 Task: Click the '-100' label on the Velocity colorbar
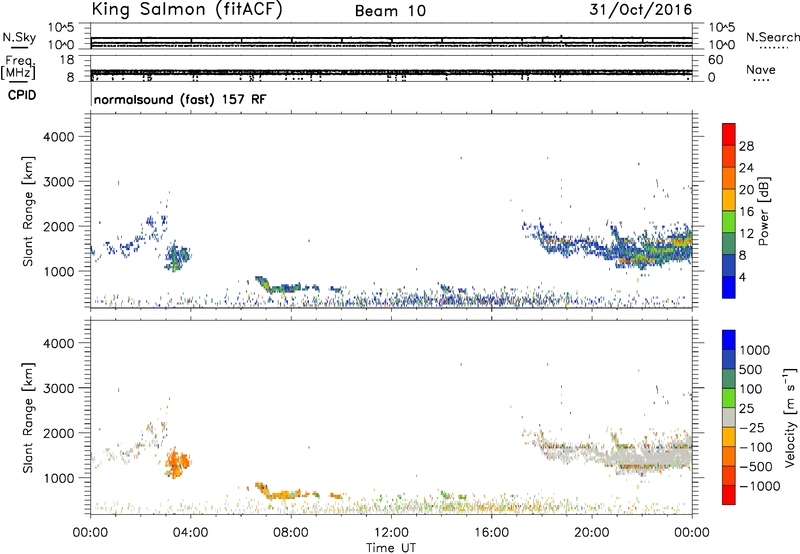756,447
